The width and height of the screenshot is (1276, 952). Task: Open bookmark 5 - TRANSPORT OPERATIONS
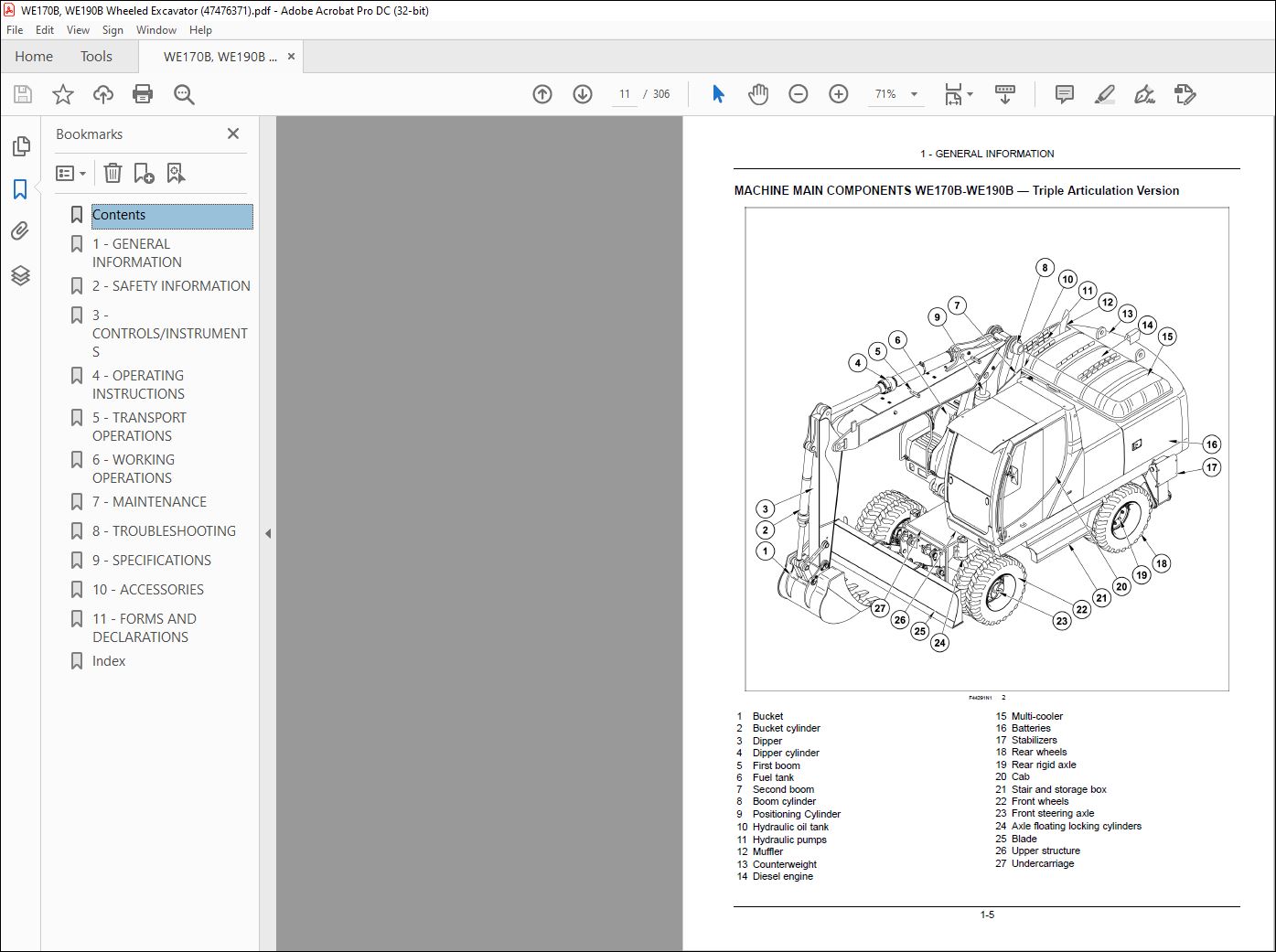pos(139,427)
